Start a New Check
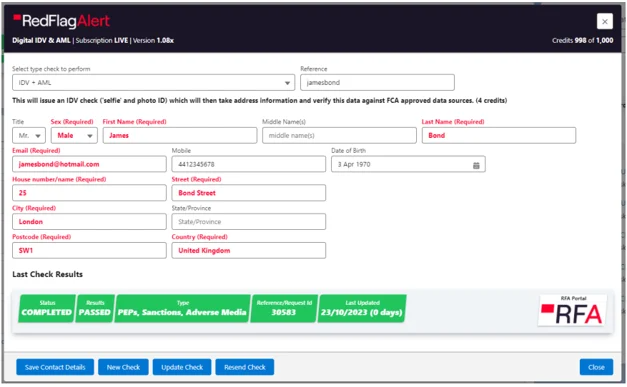The height and width of the screenshot is (387, 627). 123,367
